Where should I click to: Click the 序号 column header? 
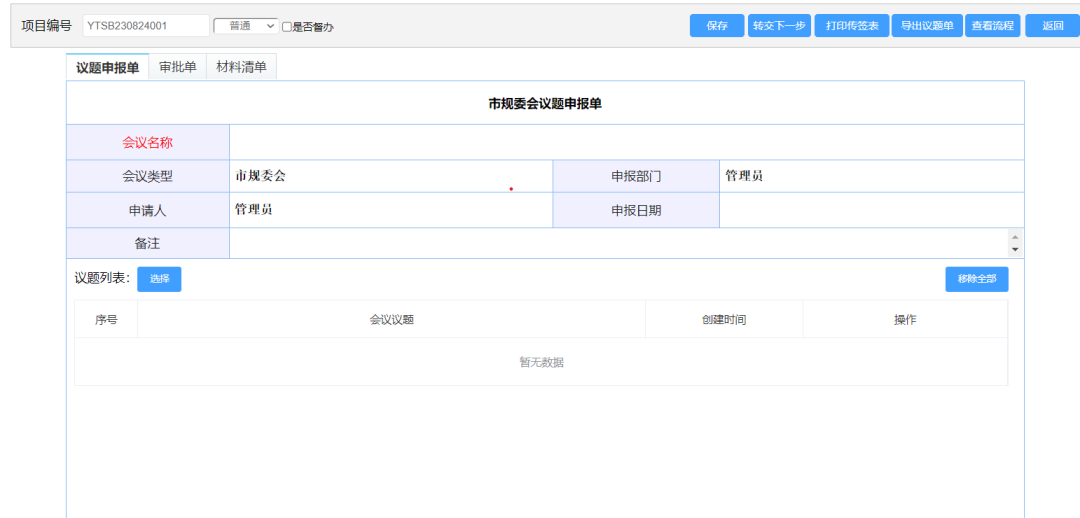106,320
